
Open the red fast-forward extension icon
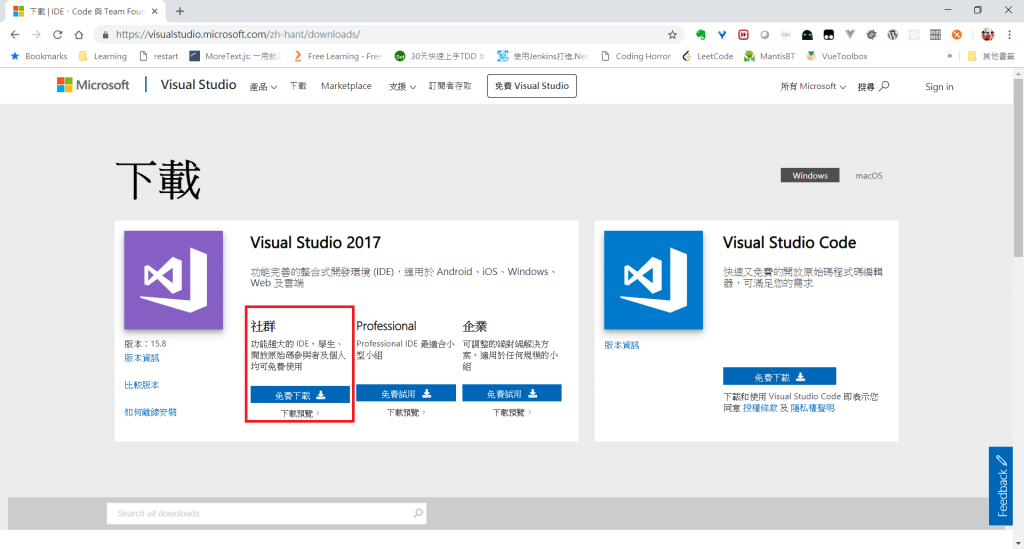click(x=743, y=35)
